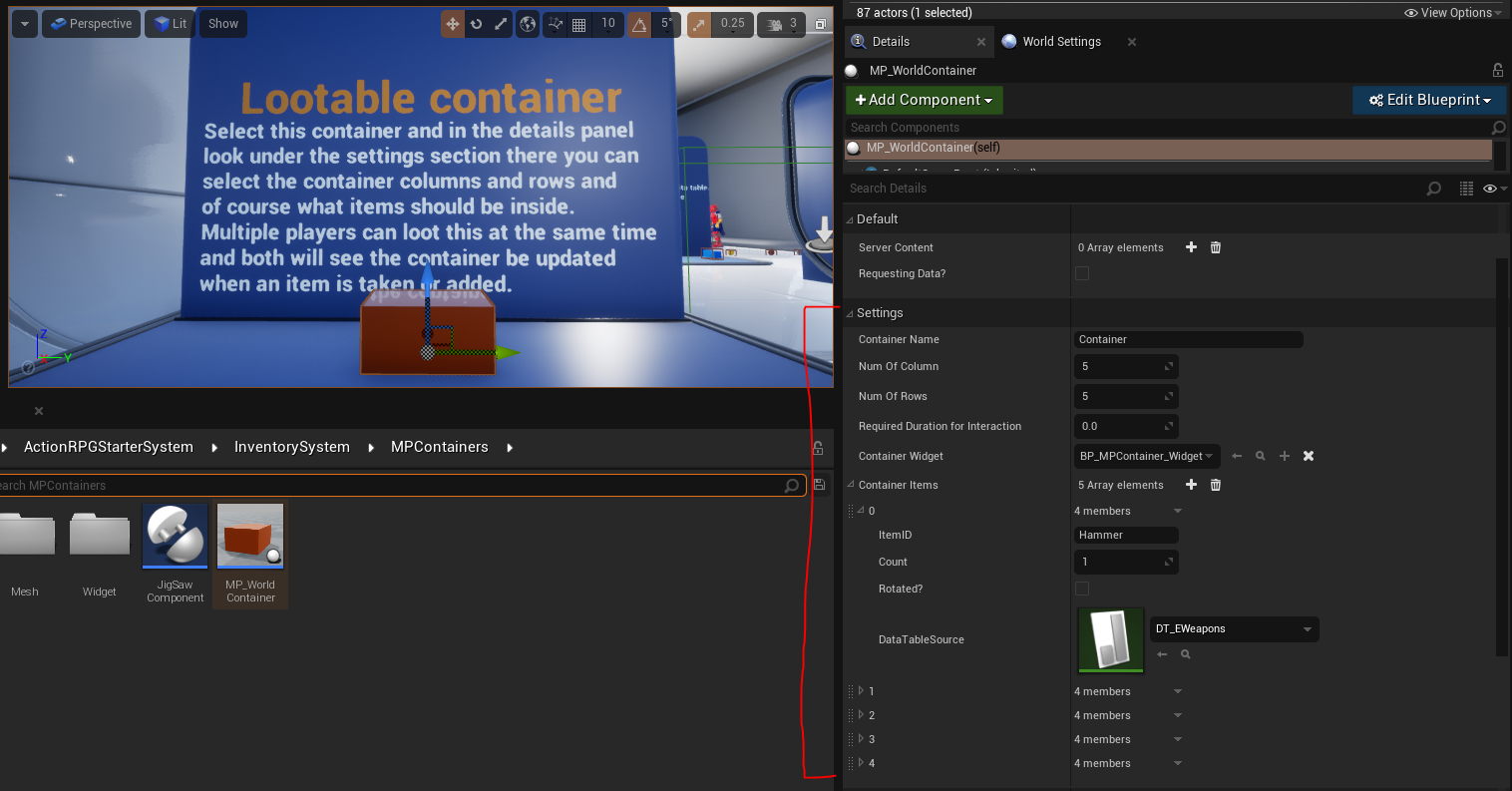Open the property matrix grid icon
This screenshot has height=791, width=1512.
tap(1466, 189)
